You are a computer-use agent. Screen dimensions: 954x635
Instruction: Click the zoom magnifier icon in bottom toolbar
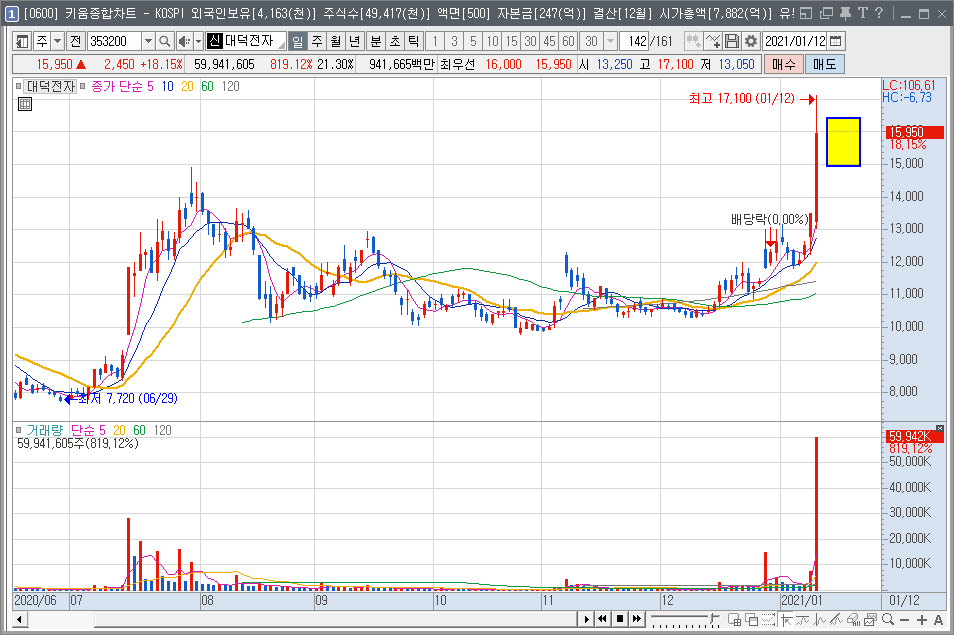[x=888, y=620]
